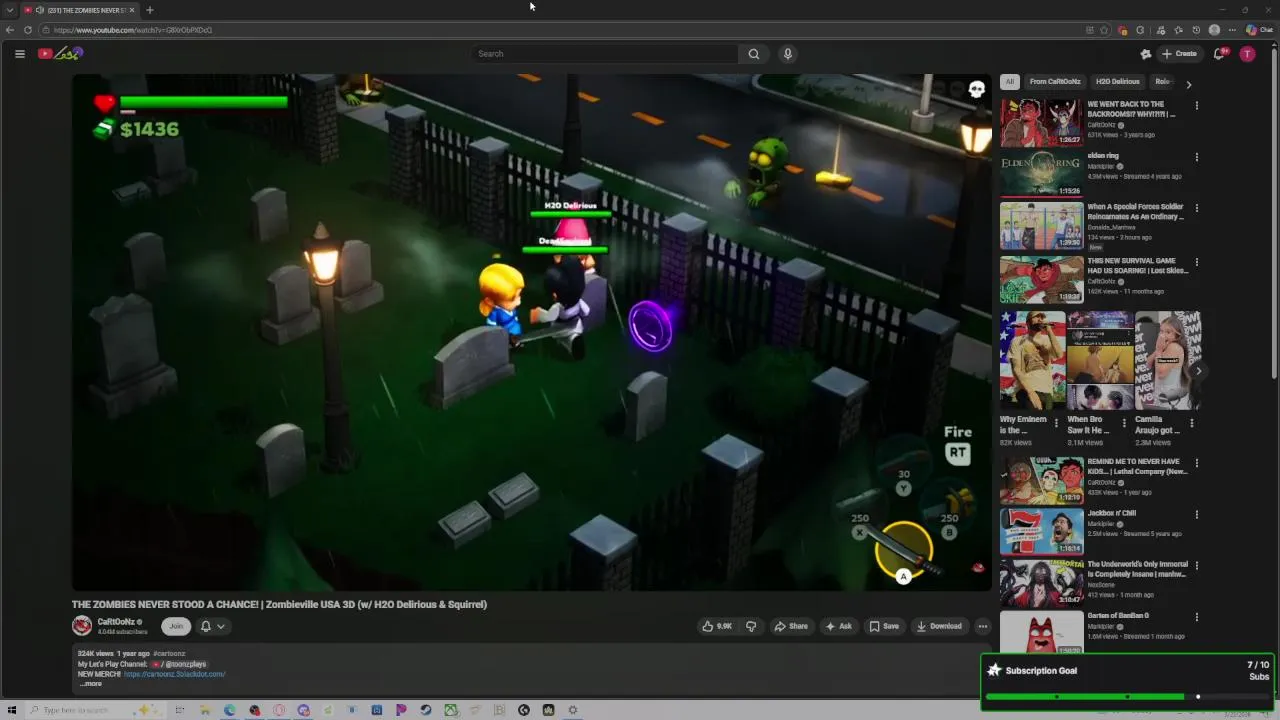
Task: Select the From CaRtOoNz chip
Action: point(1055,82)
